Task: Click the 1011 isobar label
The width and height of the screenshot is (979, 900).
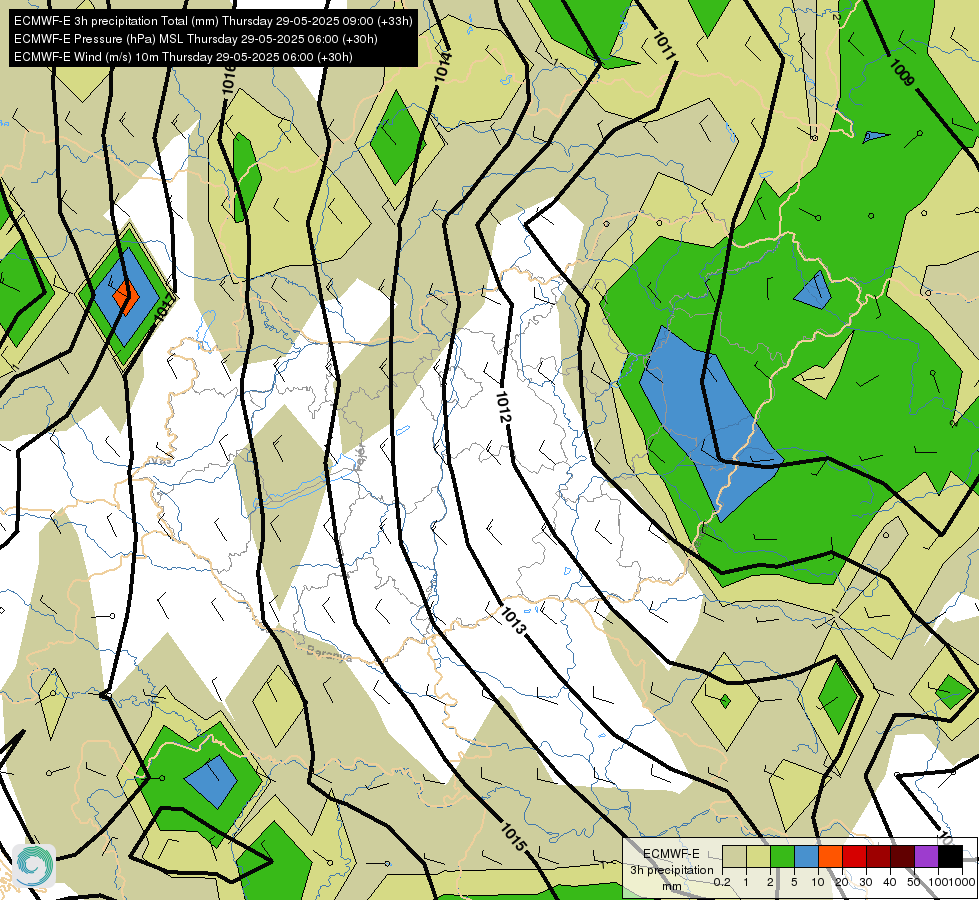Action: (664, 46)
